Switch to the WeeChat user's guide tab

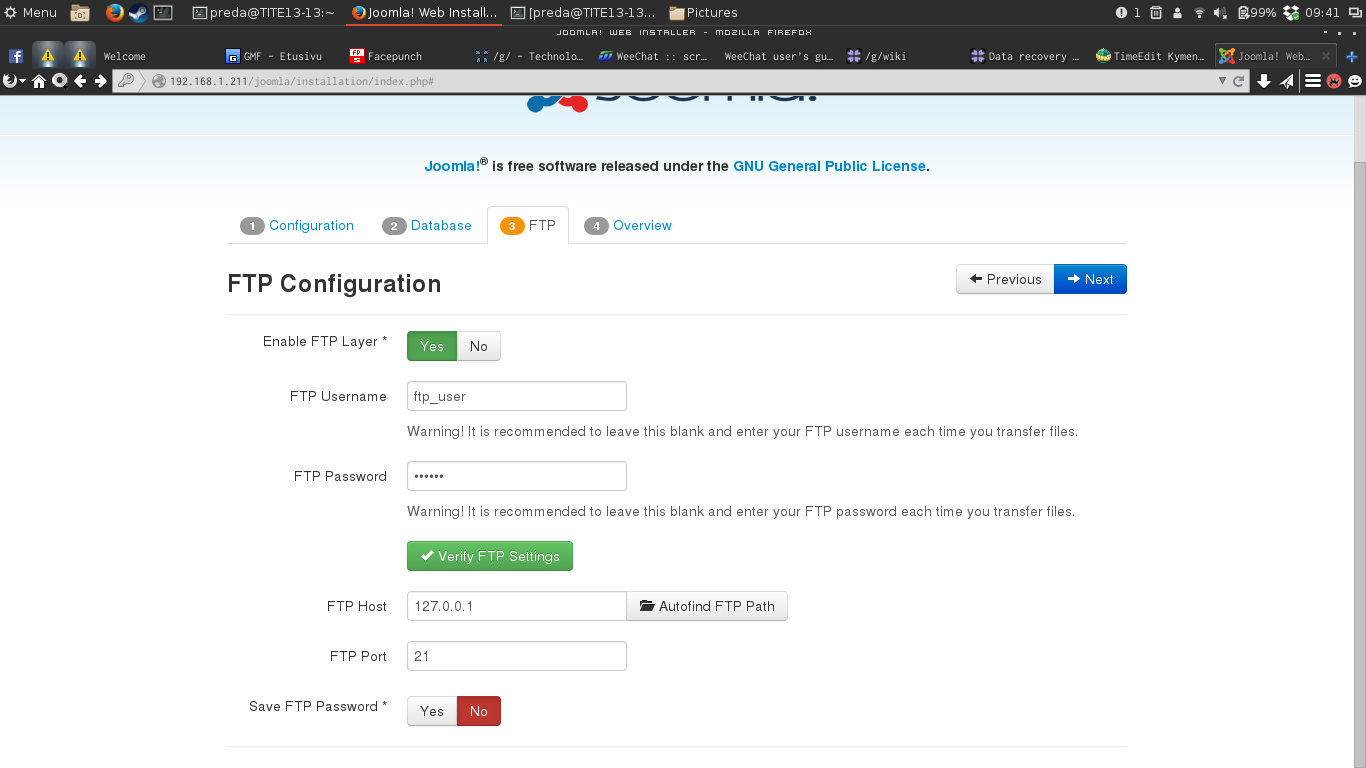[x=778, y=56]
